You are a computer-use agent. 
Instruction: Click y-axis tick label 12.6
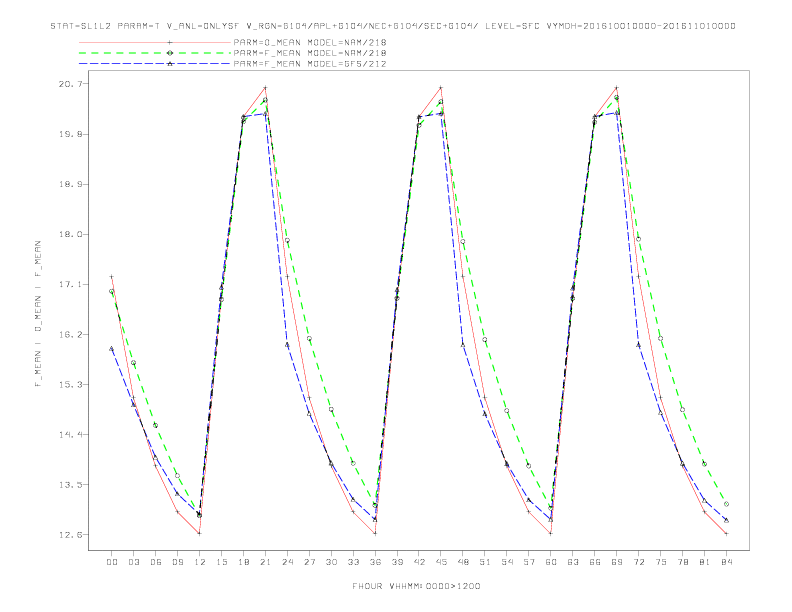[x=71, y=535]
